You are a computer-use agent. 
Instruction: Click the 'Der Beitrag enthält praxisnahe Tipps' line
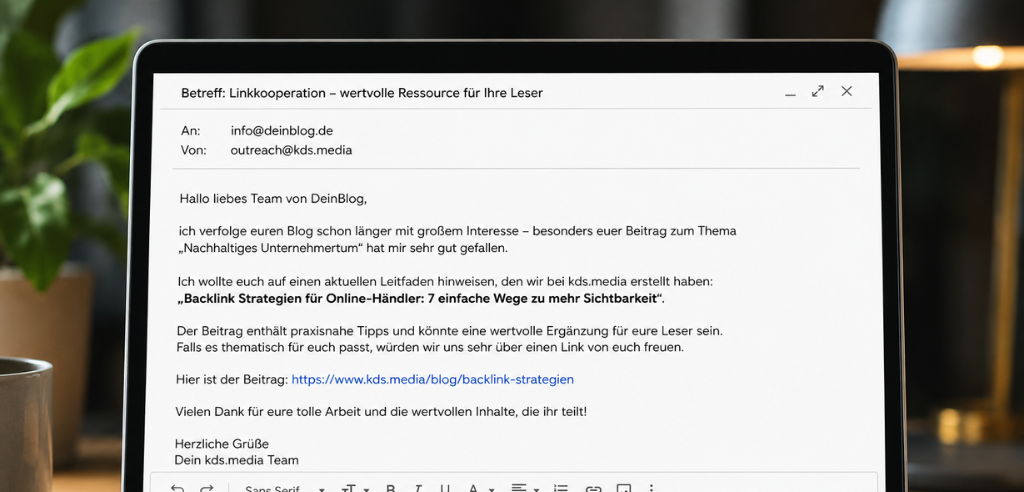(450, 331)
